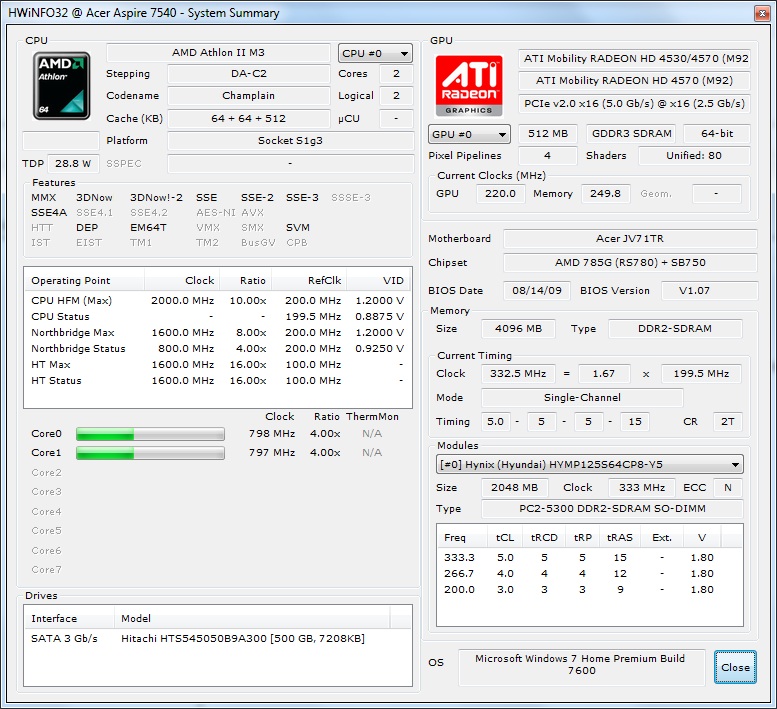This screenshot has width=777, height=709.
Task: Select the Northbridge Status row
Action: (218, 349)
